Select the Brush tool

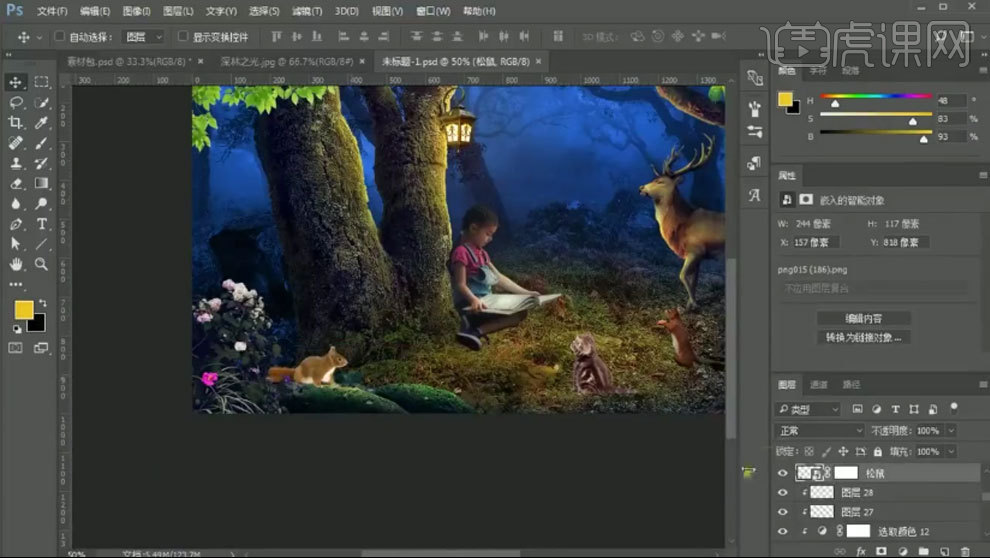pyautogui.click(x=42, y=143)
